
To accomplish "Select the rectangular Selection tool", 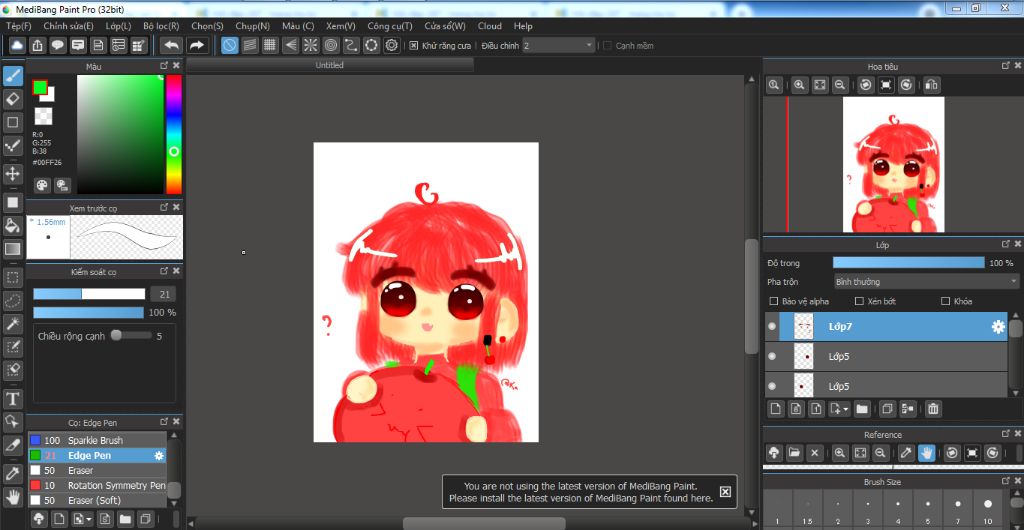I will coord(12,277).
